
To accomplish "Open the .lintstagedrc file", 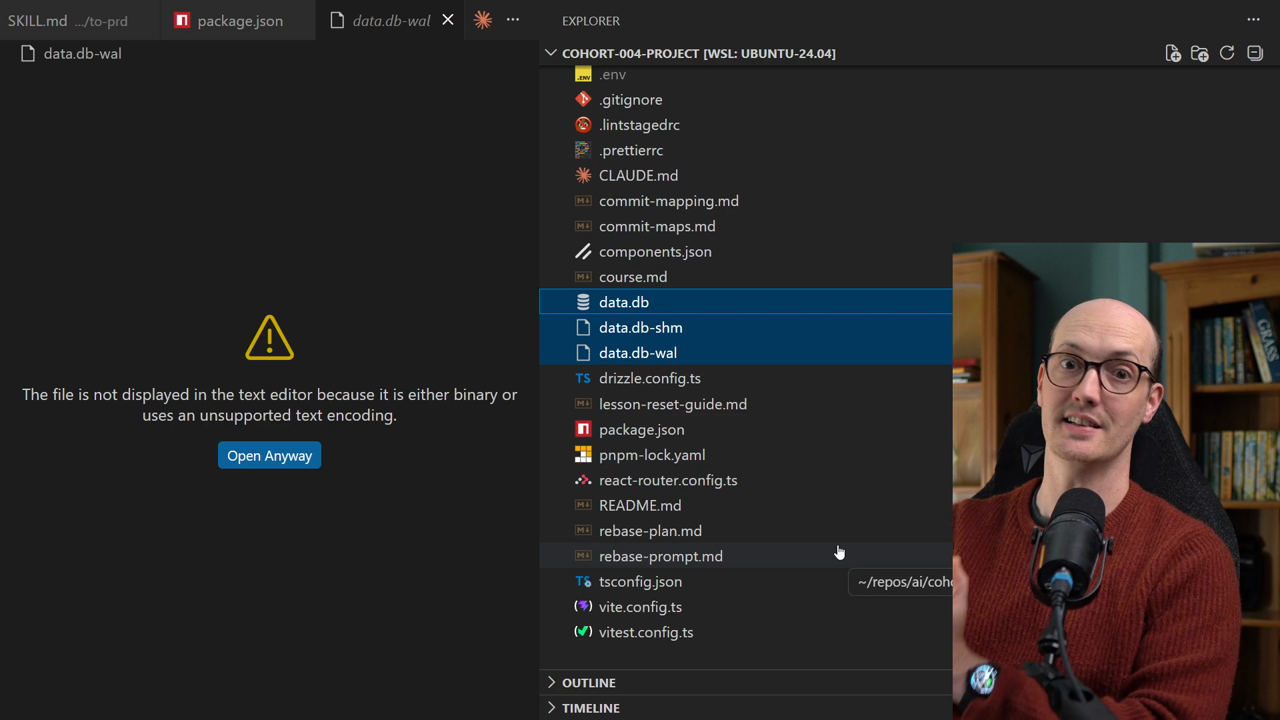I will (x=639, y=125).
